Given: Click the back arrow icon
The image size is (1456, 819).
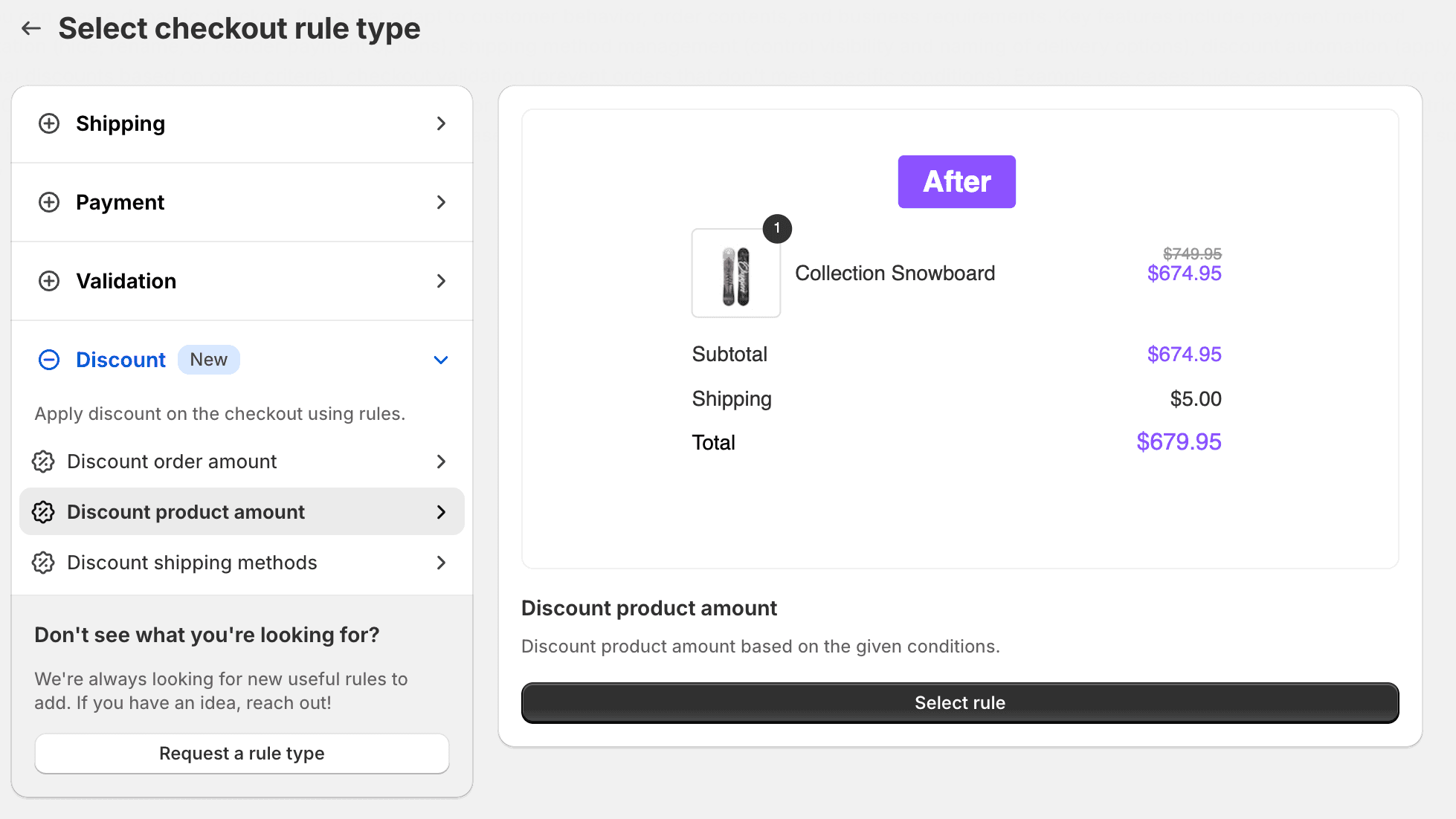Looking at the screenshot, I should point(30,27).
